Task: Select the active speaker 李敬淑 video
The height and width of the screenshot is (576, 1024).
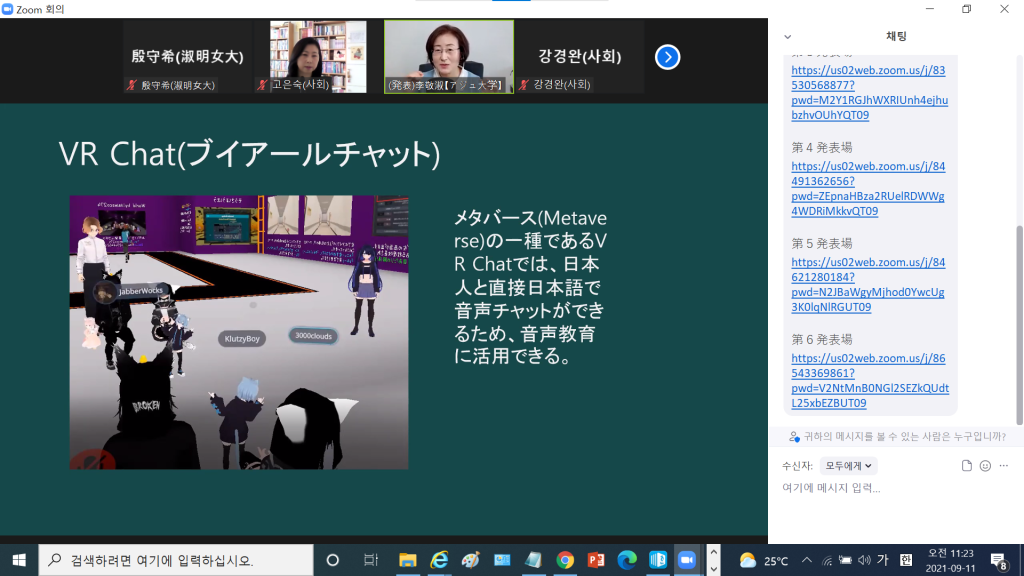Action: 449,57
